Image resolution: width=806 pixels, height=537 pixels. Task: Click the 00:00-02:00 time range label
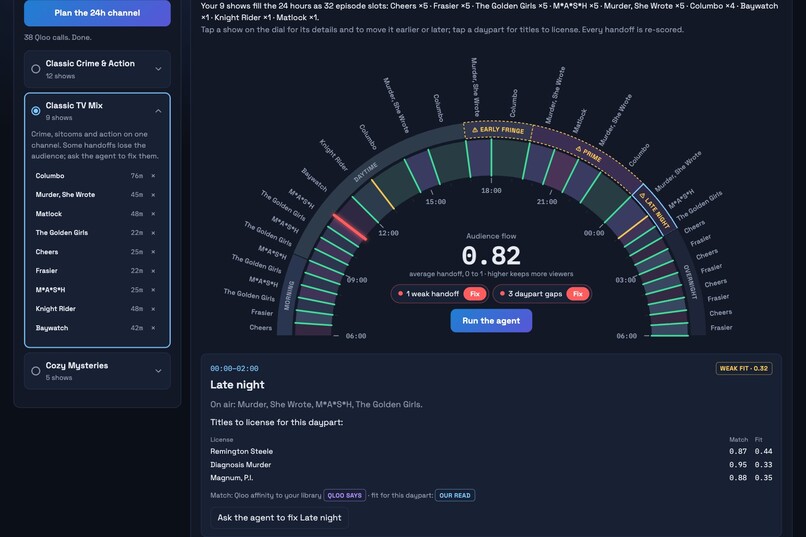point(234,368)
